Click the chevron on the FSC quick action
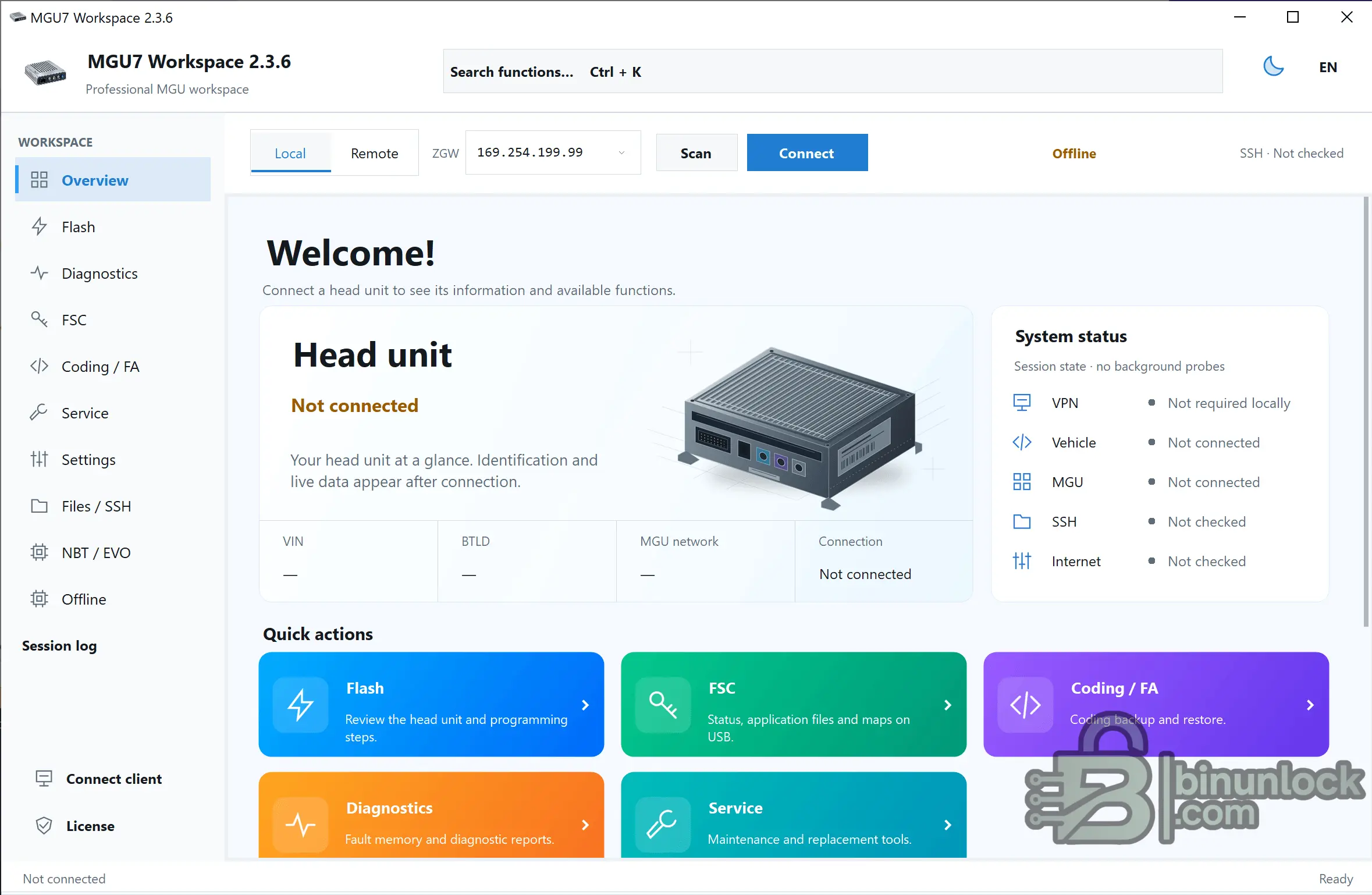Screen dimensions: 1372x895 [x=948, y=705]
